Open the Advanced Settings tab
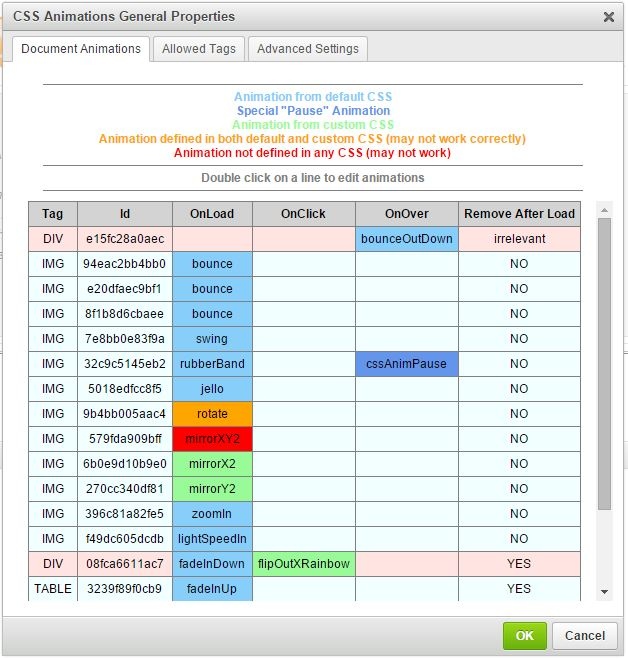The height and width of the screenshot is (659, 628). [x=307, y=49]
